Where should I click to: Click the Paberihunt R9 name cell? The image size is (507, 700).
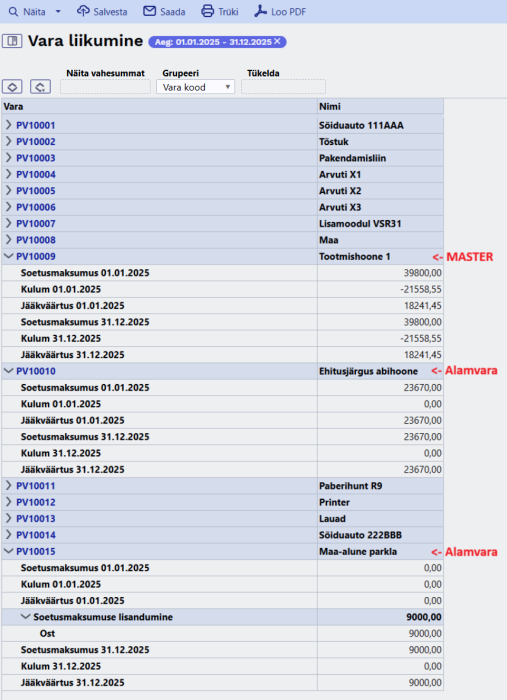pos(380,486)
